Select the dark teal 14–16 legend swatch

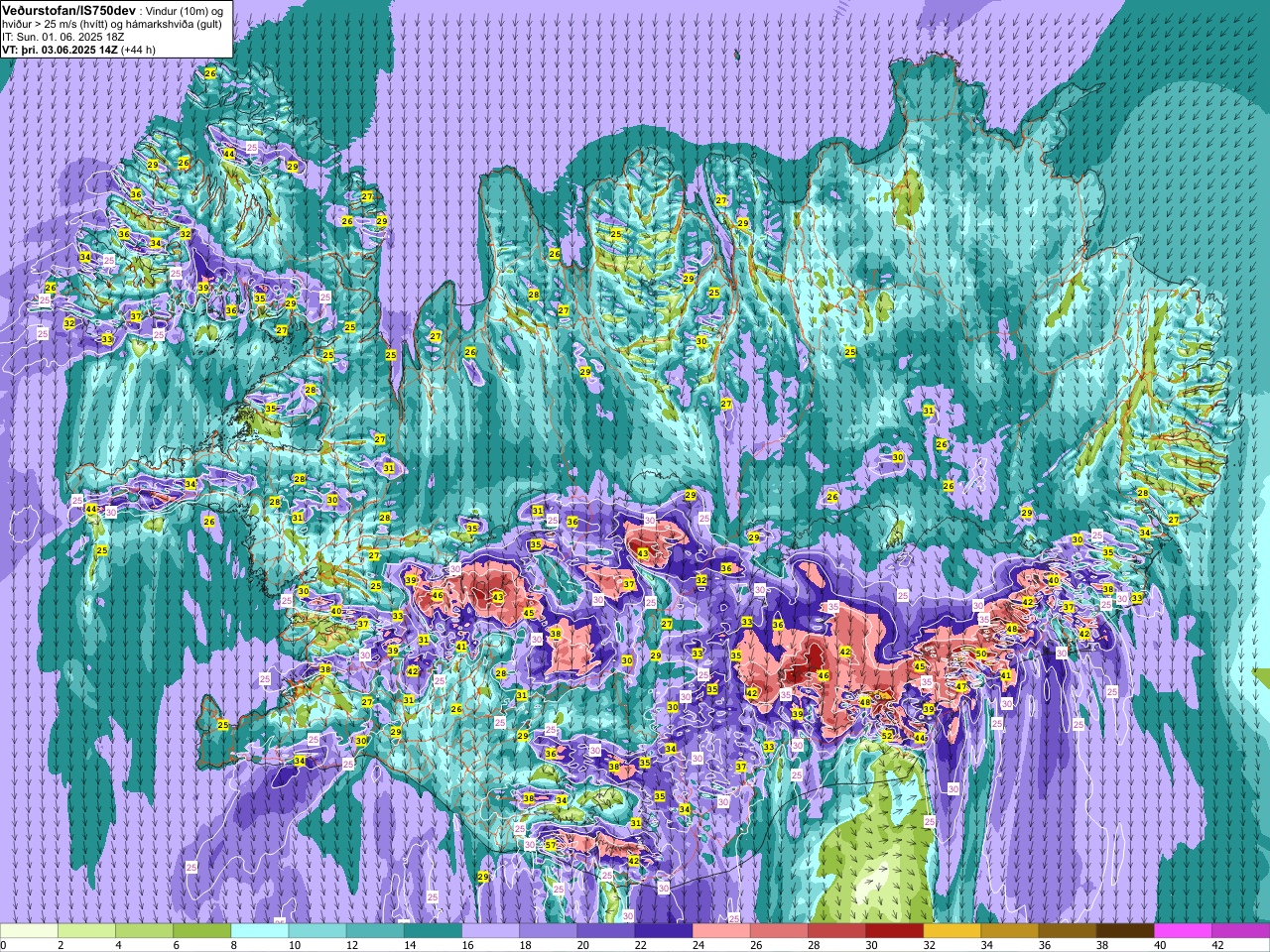[x=433, y=931]
